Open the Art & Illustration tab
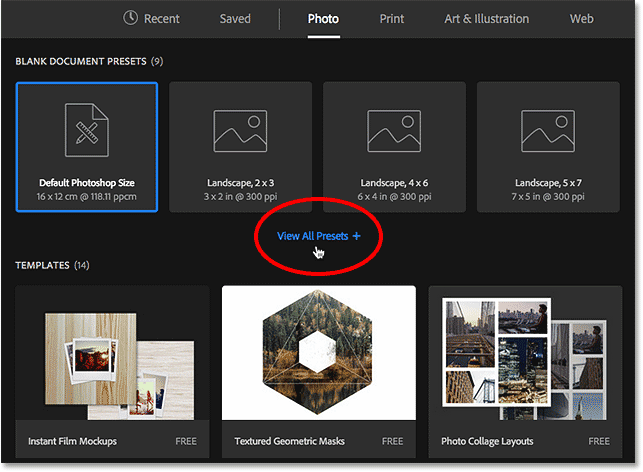 [x=487, y=19]
